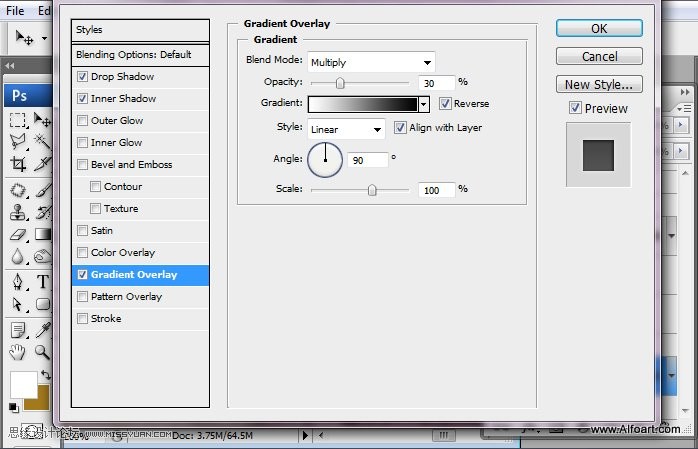Select the Rectangular Marquee tool
Image resolution: width=698 pixels, height=449 pixels.
point(18,118)
